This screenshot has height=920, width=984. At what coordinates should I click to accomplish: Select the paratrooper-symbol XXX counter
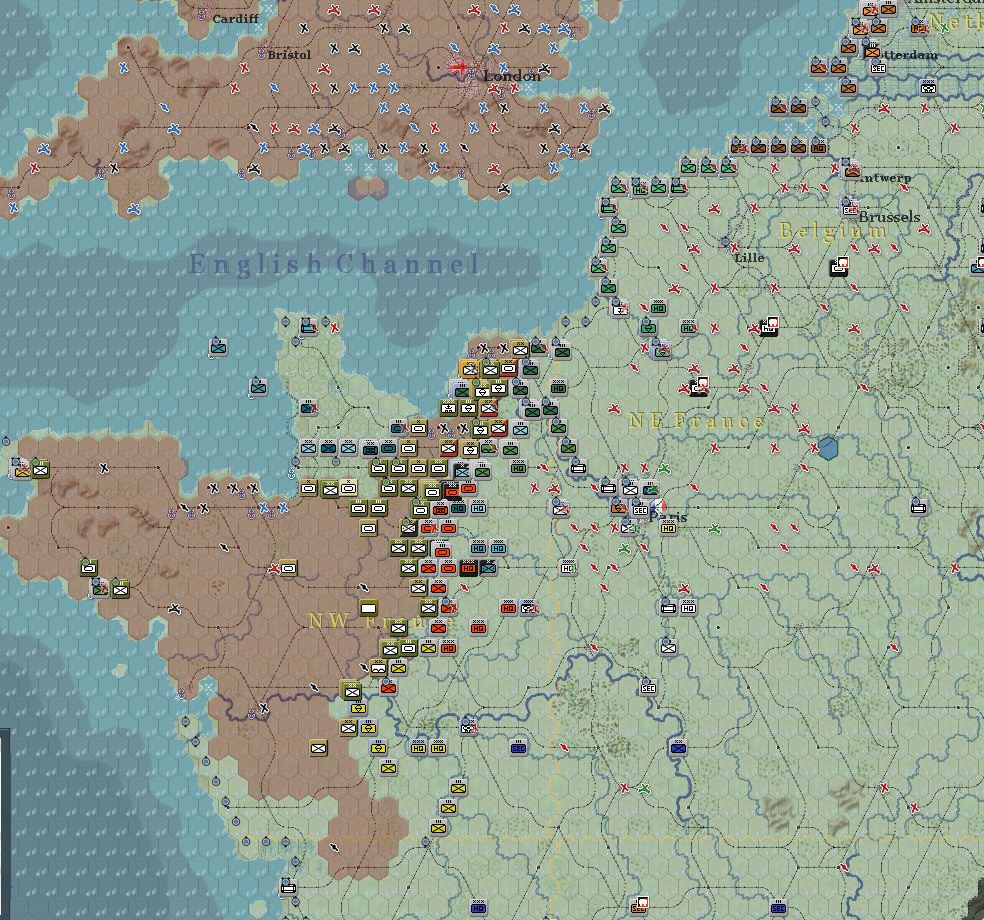[448, 409]
